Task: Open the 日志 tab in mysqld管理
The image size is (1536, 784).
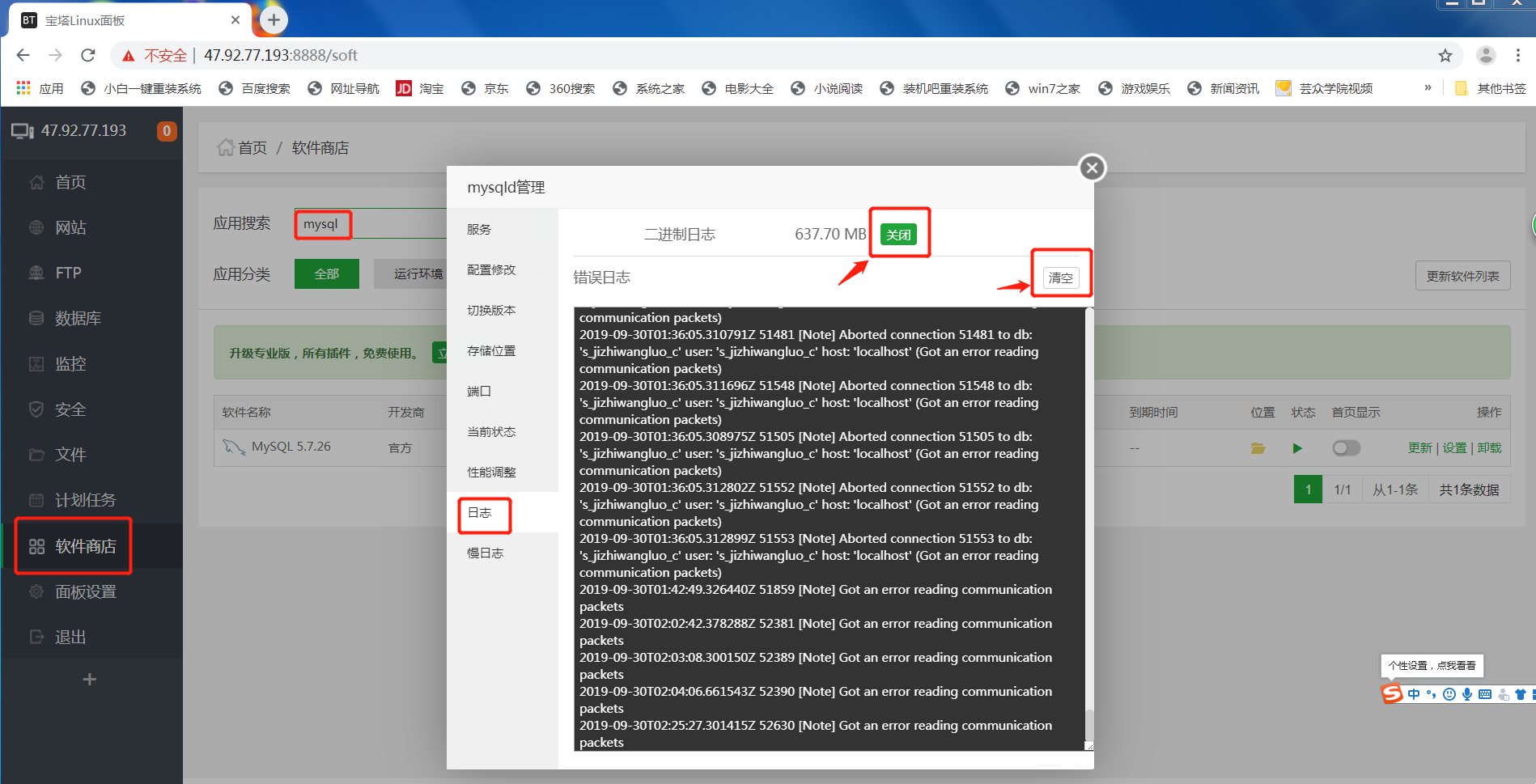Action: [x=480, y=513]
